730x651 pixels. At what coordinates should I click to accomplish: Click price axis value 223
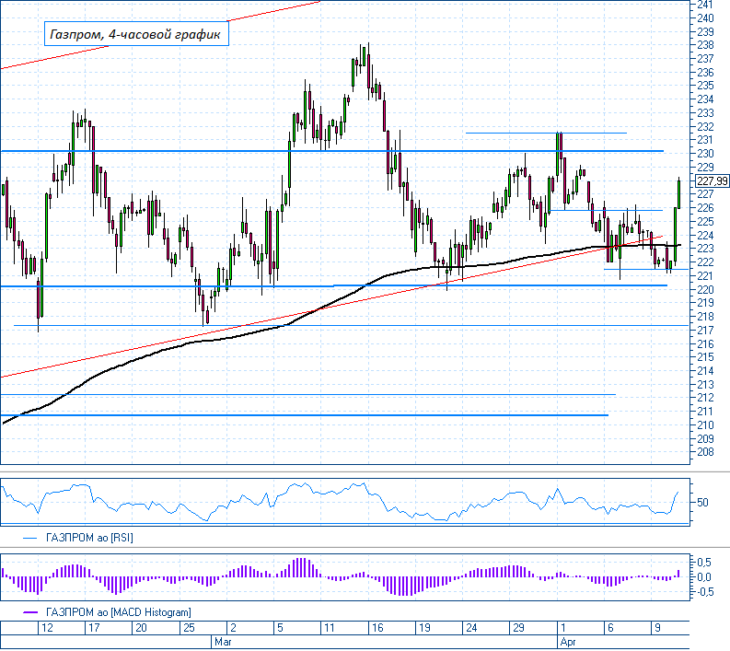click(x=705, y=249)
